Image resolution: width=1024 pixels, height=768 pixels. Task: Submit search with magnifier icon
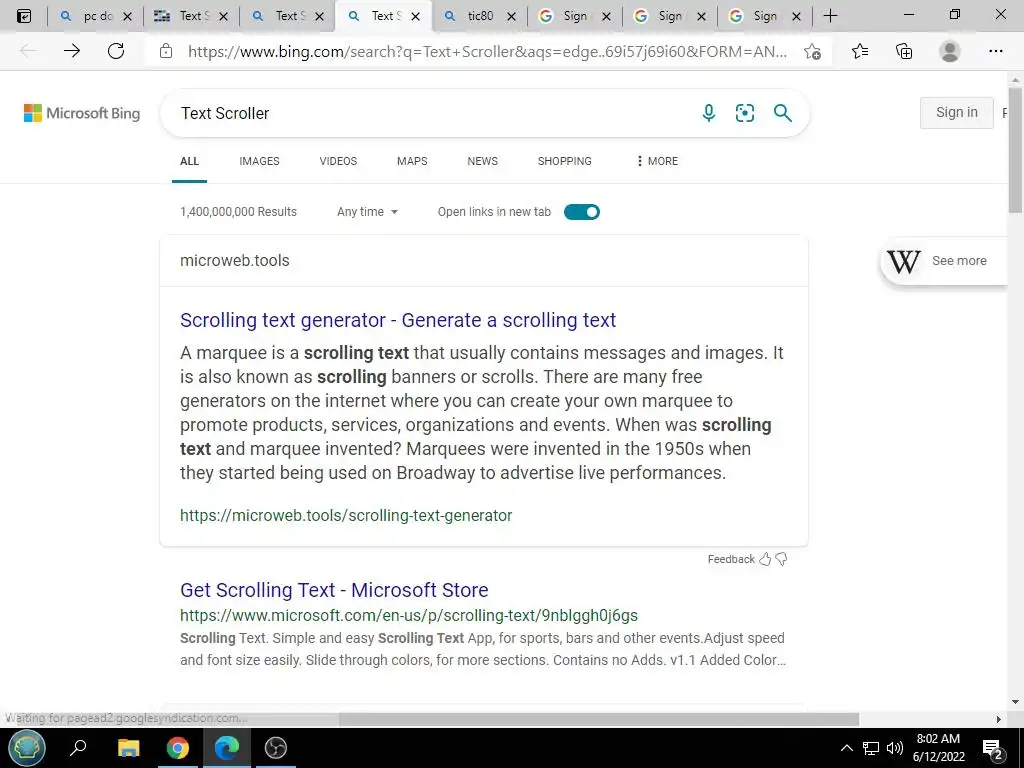(x=782, y=113)
